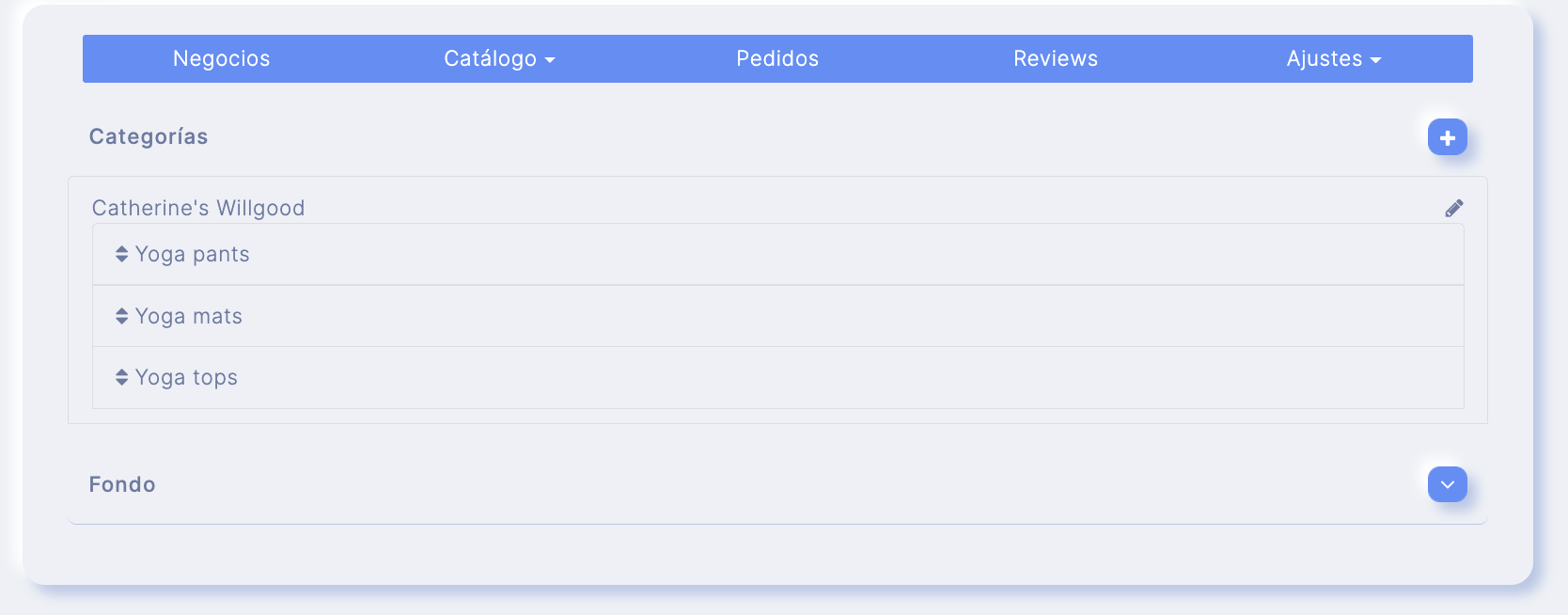This screenshot has height=615, width=1568.
Task: Select the Yoga pants category row
Action: [x=778, y=254]
